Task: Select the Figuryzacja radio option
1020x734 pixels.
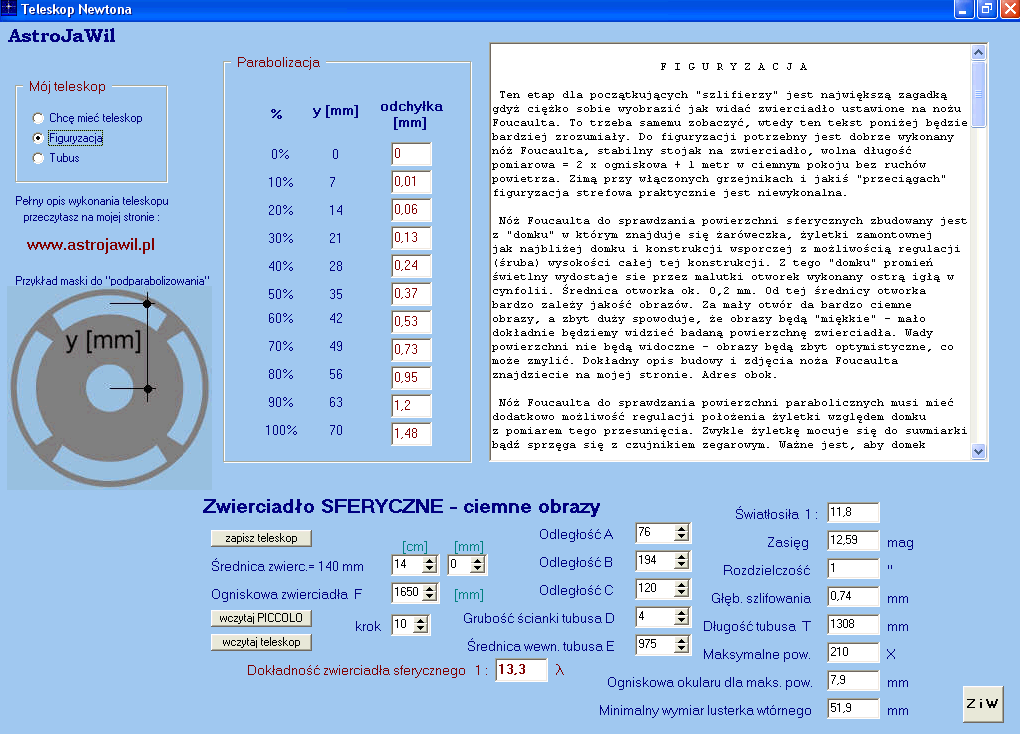Action: [x=68, y=138]
